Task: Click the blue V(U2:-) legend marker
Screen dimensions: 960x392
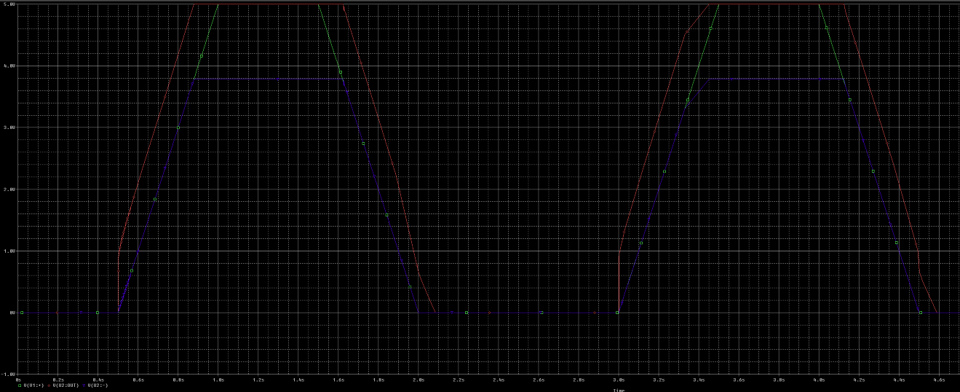Action: point(84,385)
